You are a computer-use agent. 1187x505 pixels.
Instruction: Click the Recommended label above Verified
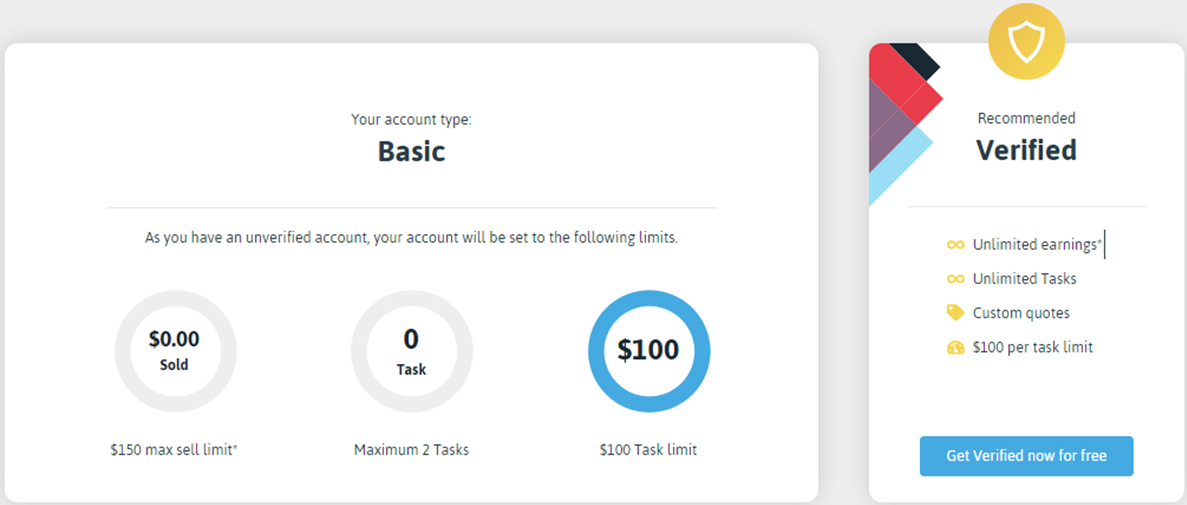pyautogui.click(x=1026, y=118)
